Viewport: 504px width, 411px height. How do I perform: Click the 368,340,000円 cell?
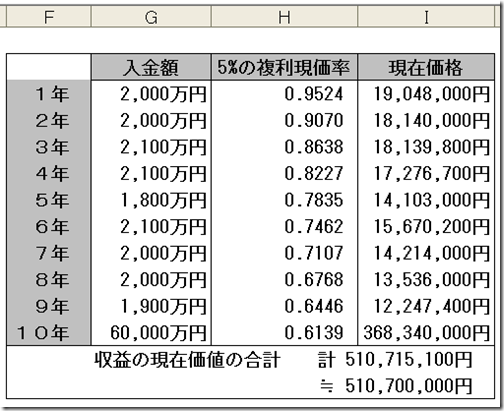pos(426,332)
